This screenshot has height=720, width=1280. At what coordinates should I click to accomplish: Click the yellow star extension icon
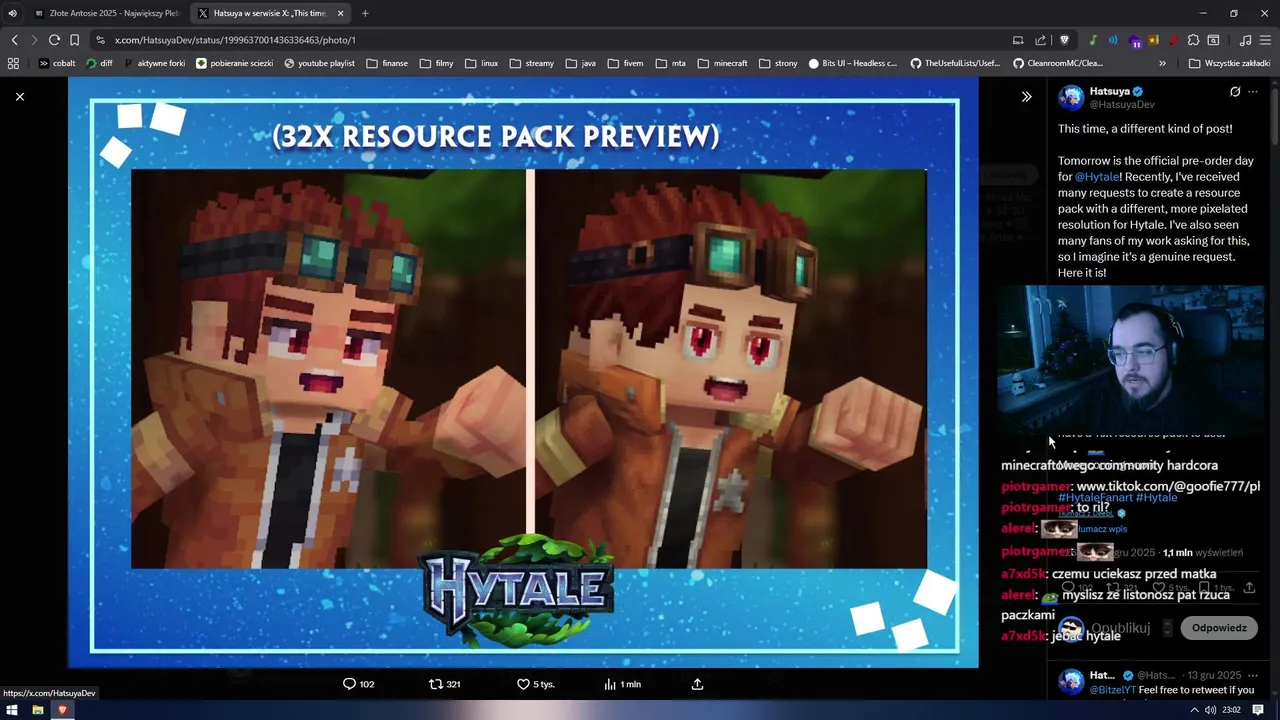click(1154, 40)
